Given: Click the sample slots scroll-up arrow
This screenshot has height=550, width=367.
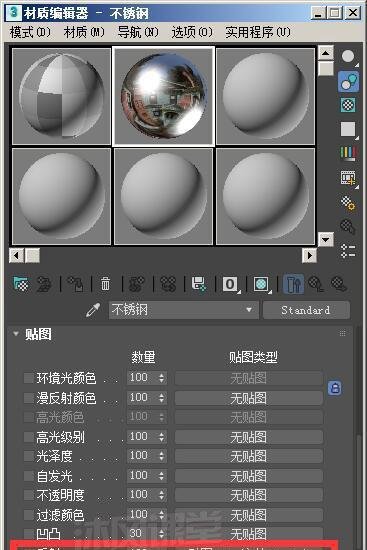Looking at the screenshot, I should click(x=326, y=53).
